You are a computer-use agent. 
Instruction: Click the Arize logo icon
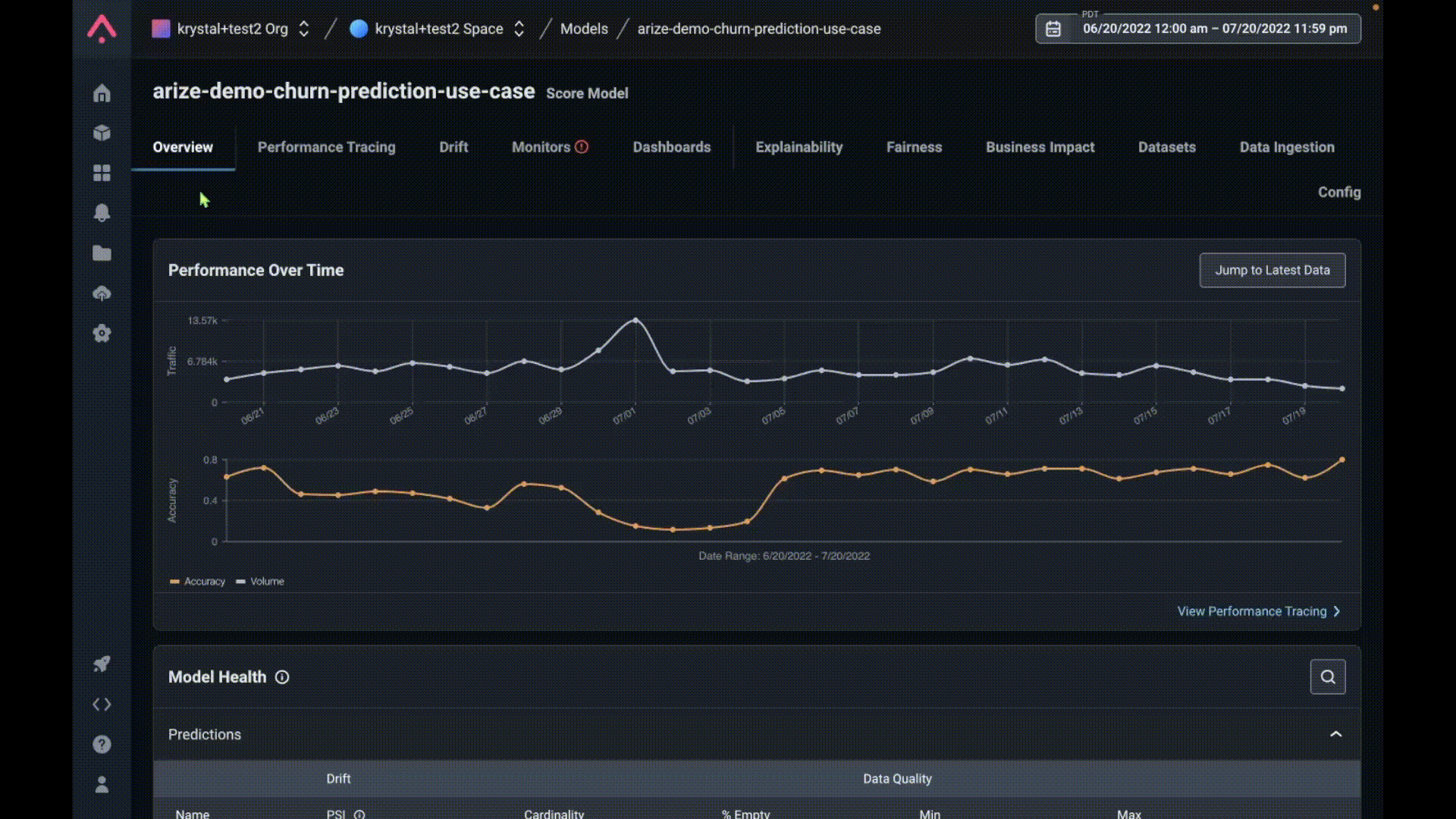102,29
